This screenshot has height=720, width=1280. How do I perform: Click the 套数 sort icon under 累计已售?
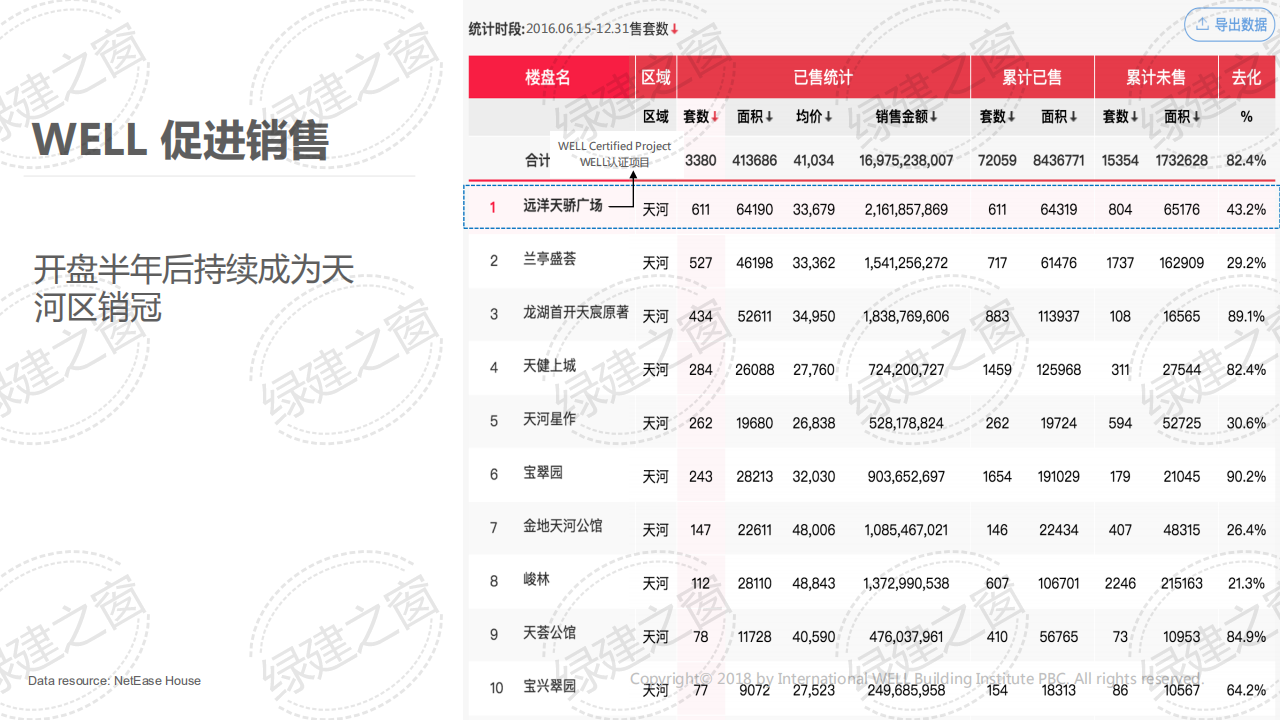[1011, 116]
